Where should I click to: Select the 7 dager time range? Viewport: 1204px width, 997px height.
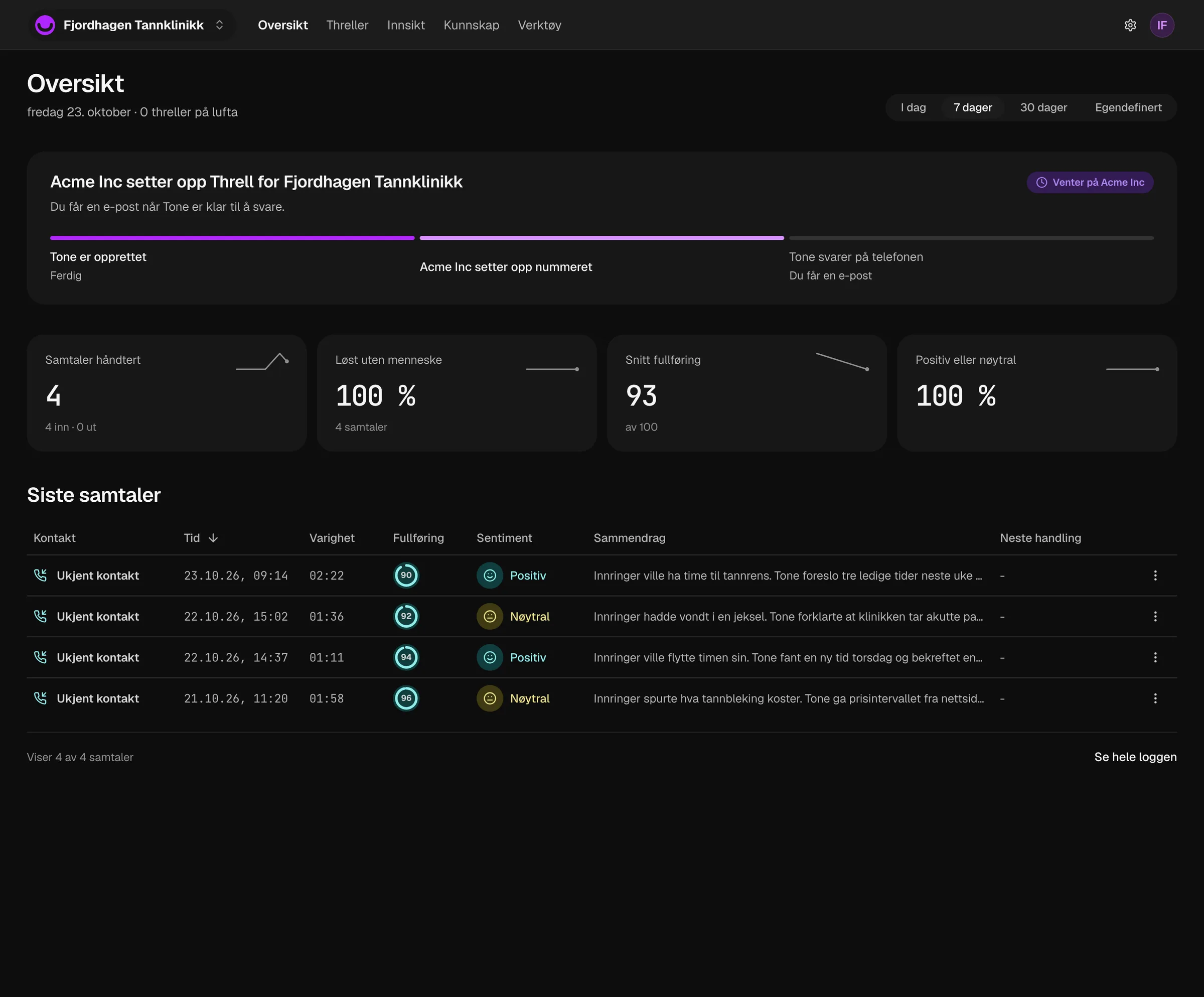coord(972,108)
